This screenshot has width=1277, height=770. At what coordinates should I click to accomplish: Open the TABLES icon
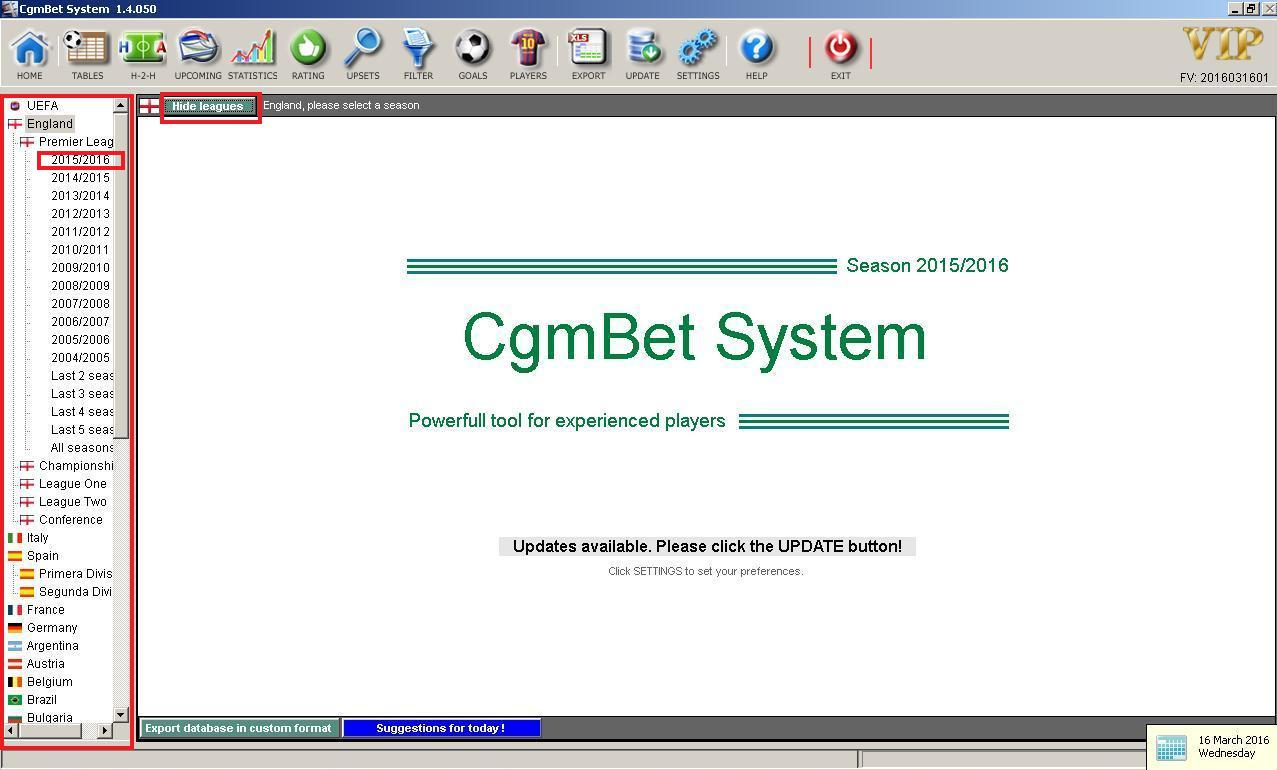[x=87, y=54]
